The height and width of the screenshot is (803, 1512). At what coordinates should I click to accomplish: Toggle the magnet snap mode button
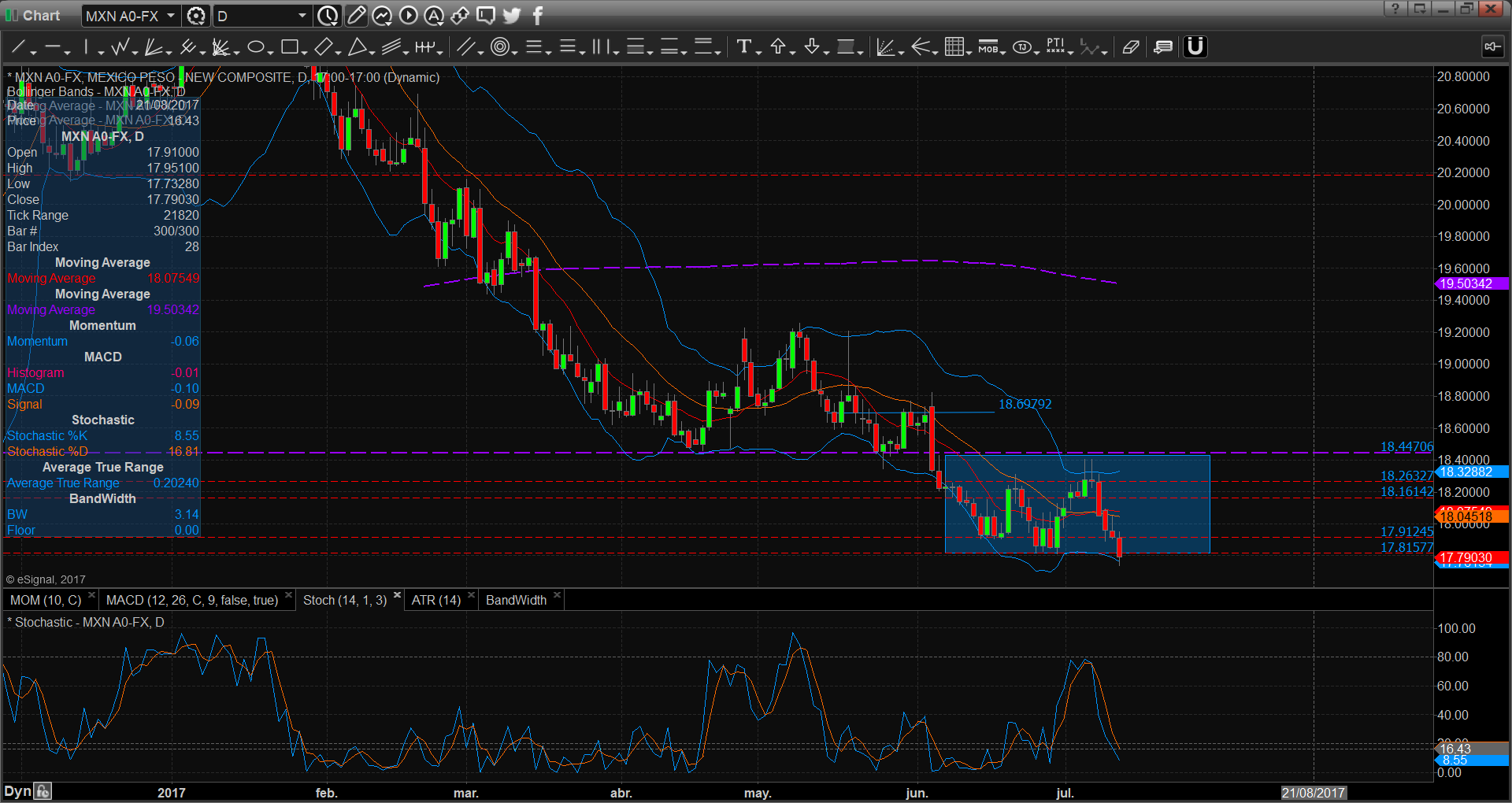point(1195,47)
